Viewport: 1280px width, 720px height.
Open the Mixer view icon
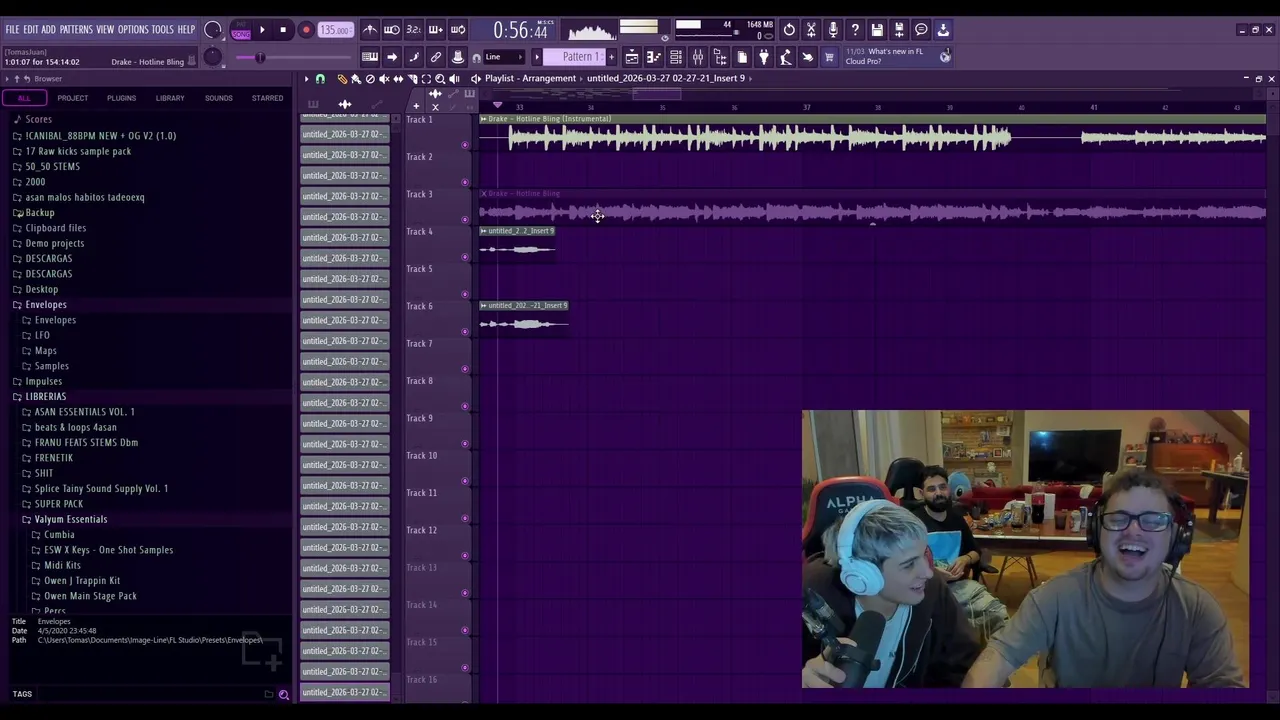click(x=698, y=57)
